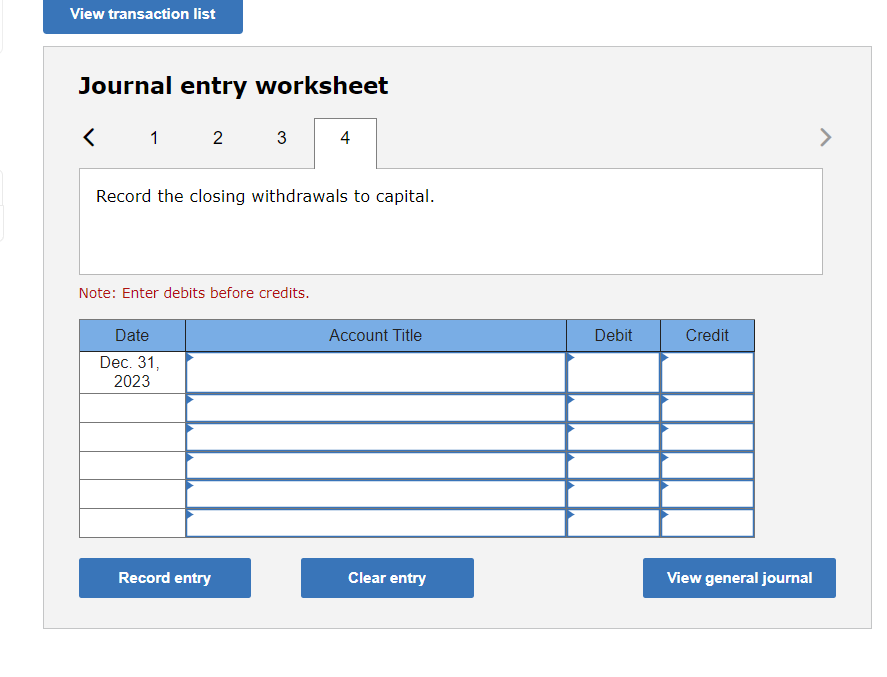The width and height of the screenshot is (887, 677).
Task: Switch to worksheet tab 3
Action: click(281, 138)
